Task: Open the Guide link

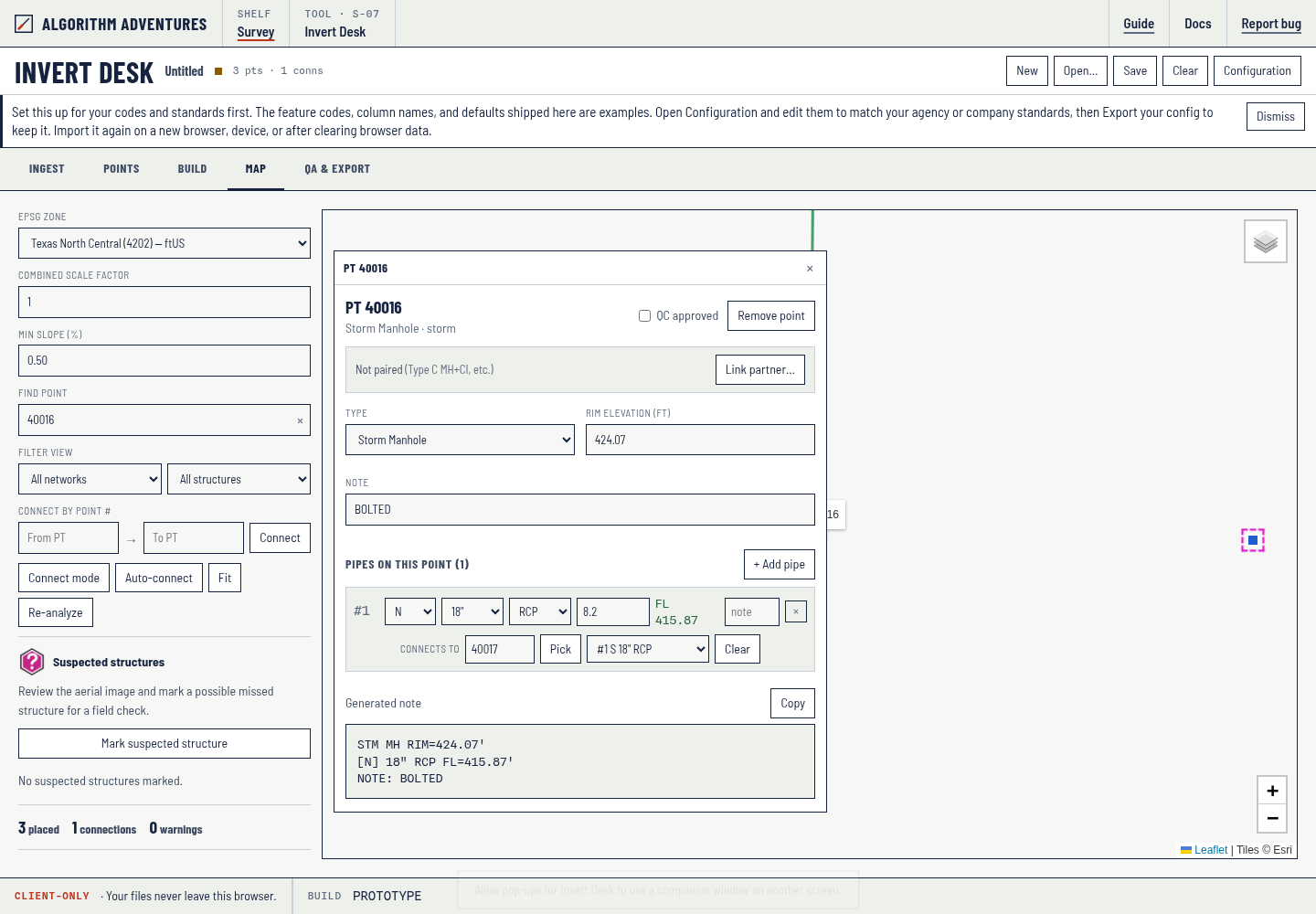Action: coord(1139,24)
